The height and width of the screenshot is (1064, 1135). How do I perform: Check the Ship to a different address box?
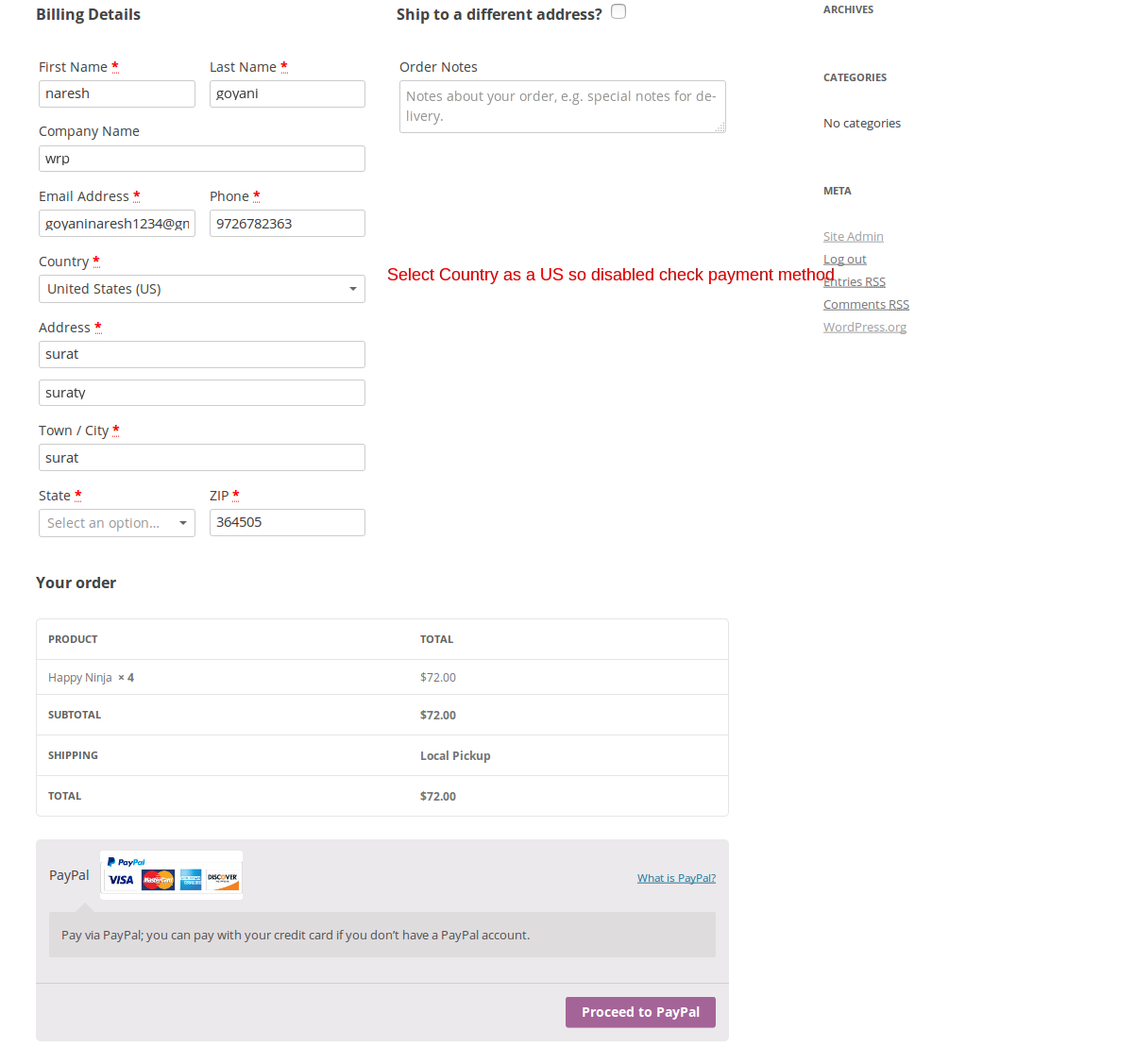(x=618, y=12)
